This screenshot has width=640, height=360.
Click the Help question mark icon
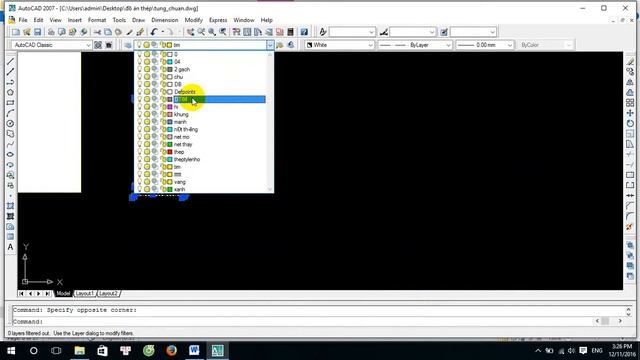pyautogui.click(x=304, y=32)
